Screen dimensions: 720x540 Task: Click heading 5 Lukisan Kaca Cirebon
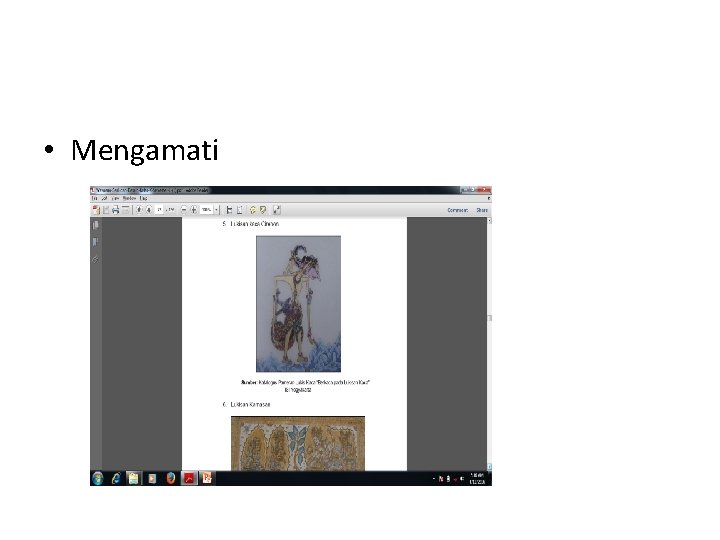pos(251,224)
